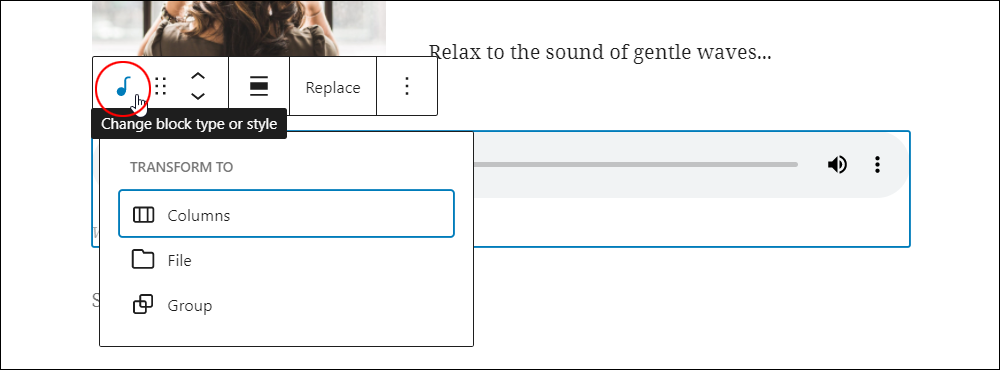Transform the block to Group
This screenshot has height=370, width=1000.
(286, 305)
